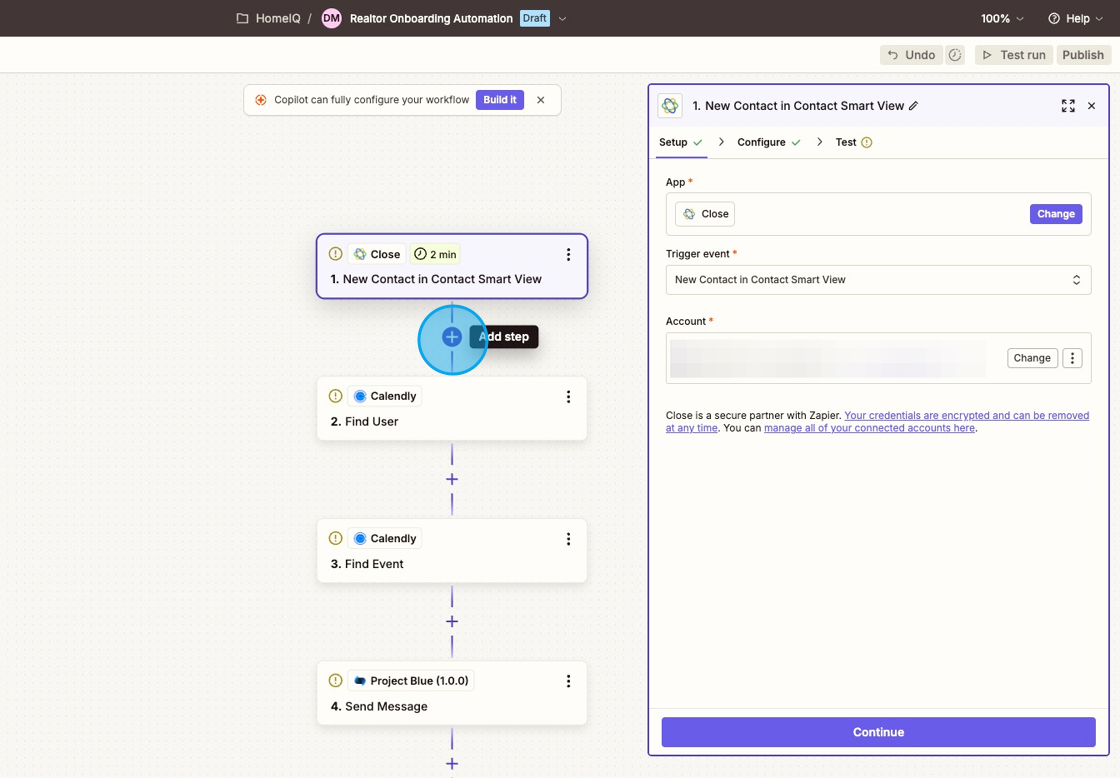
Task: Click the pencil icon to rename step
Action: point(913,106)
